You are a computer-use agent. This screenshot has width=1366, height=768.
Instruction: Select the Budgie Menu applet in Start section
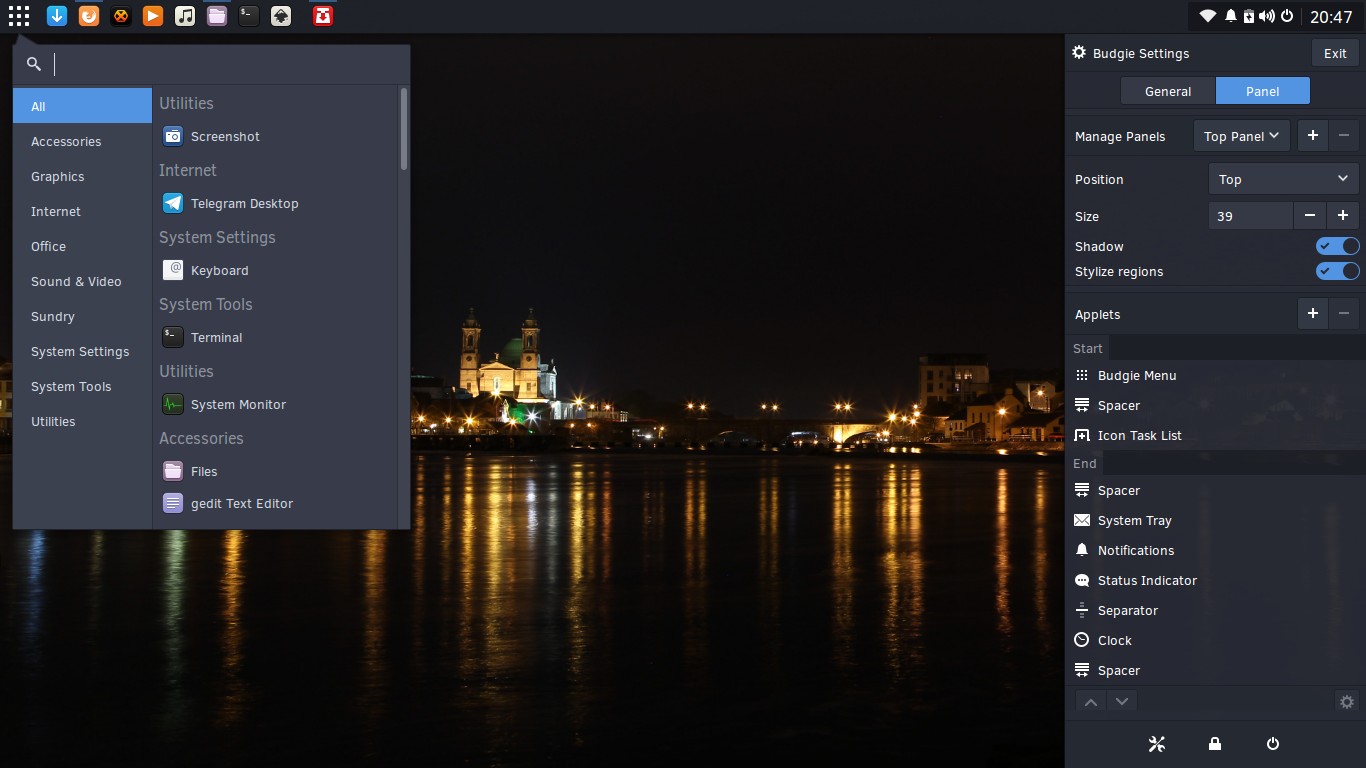(1135, 375)
